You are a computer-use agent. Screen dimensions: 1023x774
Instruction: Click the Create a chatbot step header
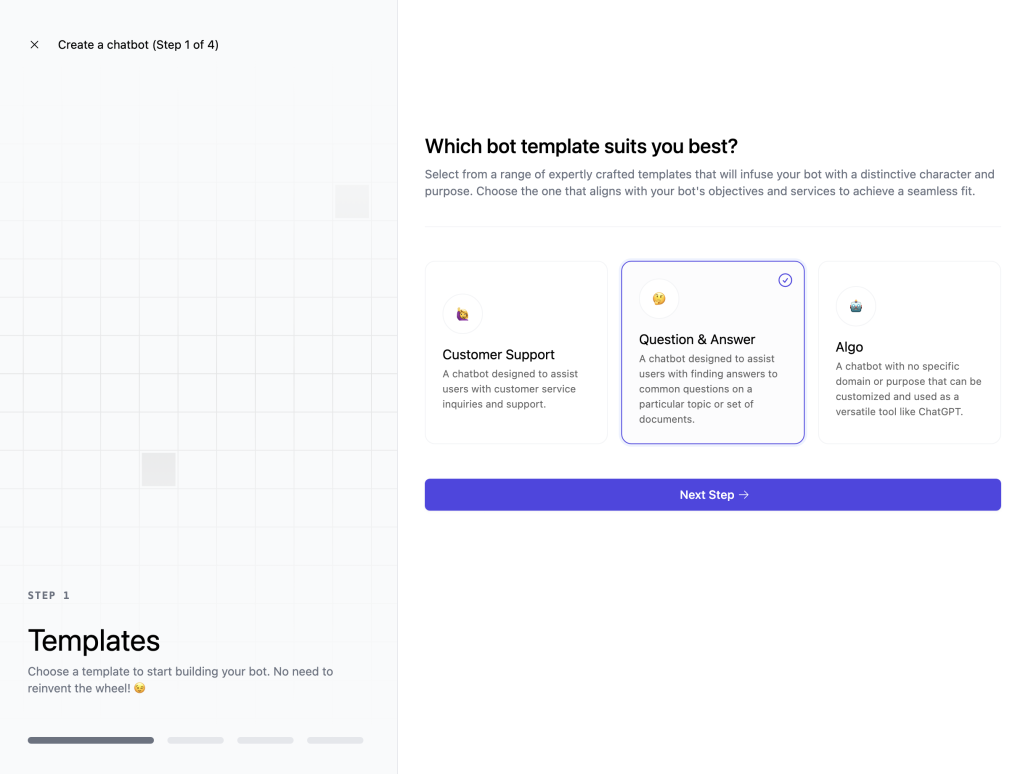pyautogui.click(x=138, y=44)
